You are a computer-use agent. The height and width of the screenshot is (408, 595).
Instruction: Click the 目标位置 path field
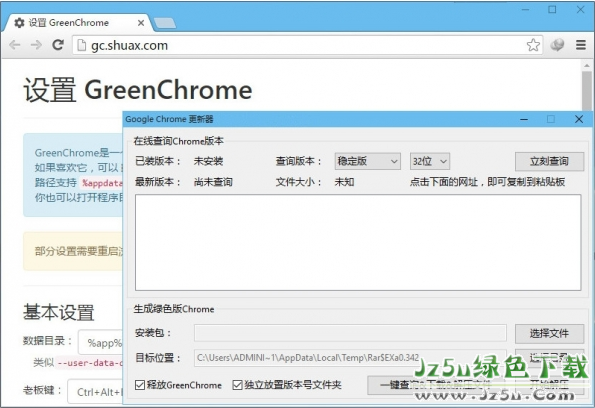coord(350,358)
